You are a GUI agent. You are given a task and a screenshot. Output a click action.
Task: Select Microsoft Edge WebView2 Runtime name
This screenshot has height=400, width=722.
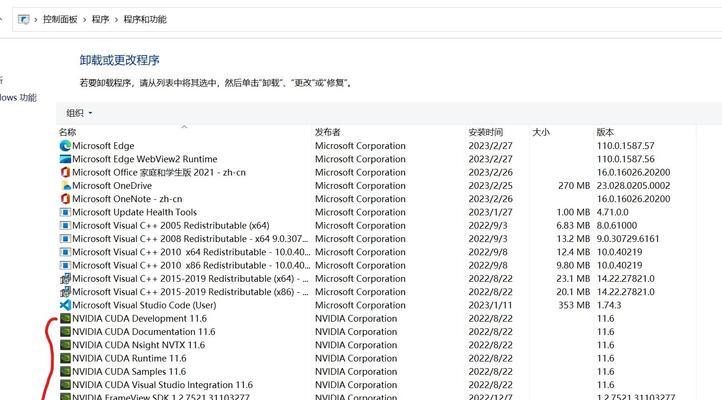145,159
